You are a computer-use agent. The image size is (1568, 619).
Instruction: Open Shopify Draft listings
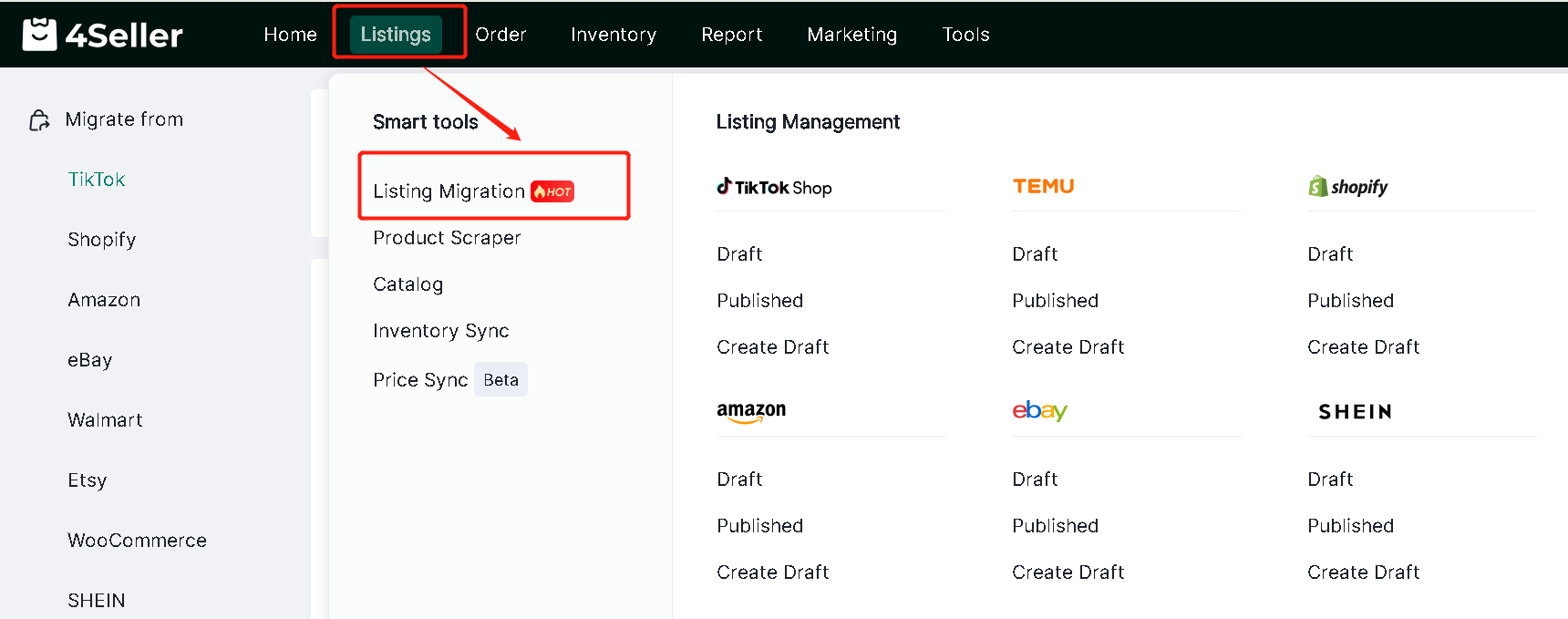point(1330,254)
